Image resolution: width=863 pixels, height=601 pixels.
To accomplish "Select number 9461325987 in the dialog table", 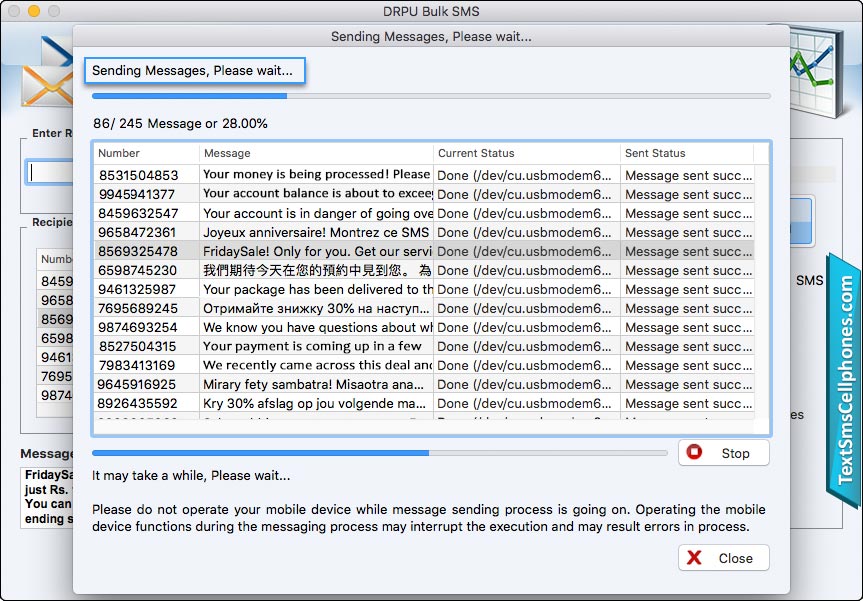I will tap(136, 289).
